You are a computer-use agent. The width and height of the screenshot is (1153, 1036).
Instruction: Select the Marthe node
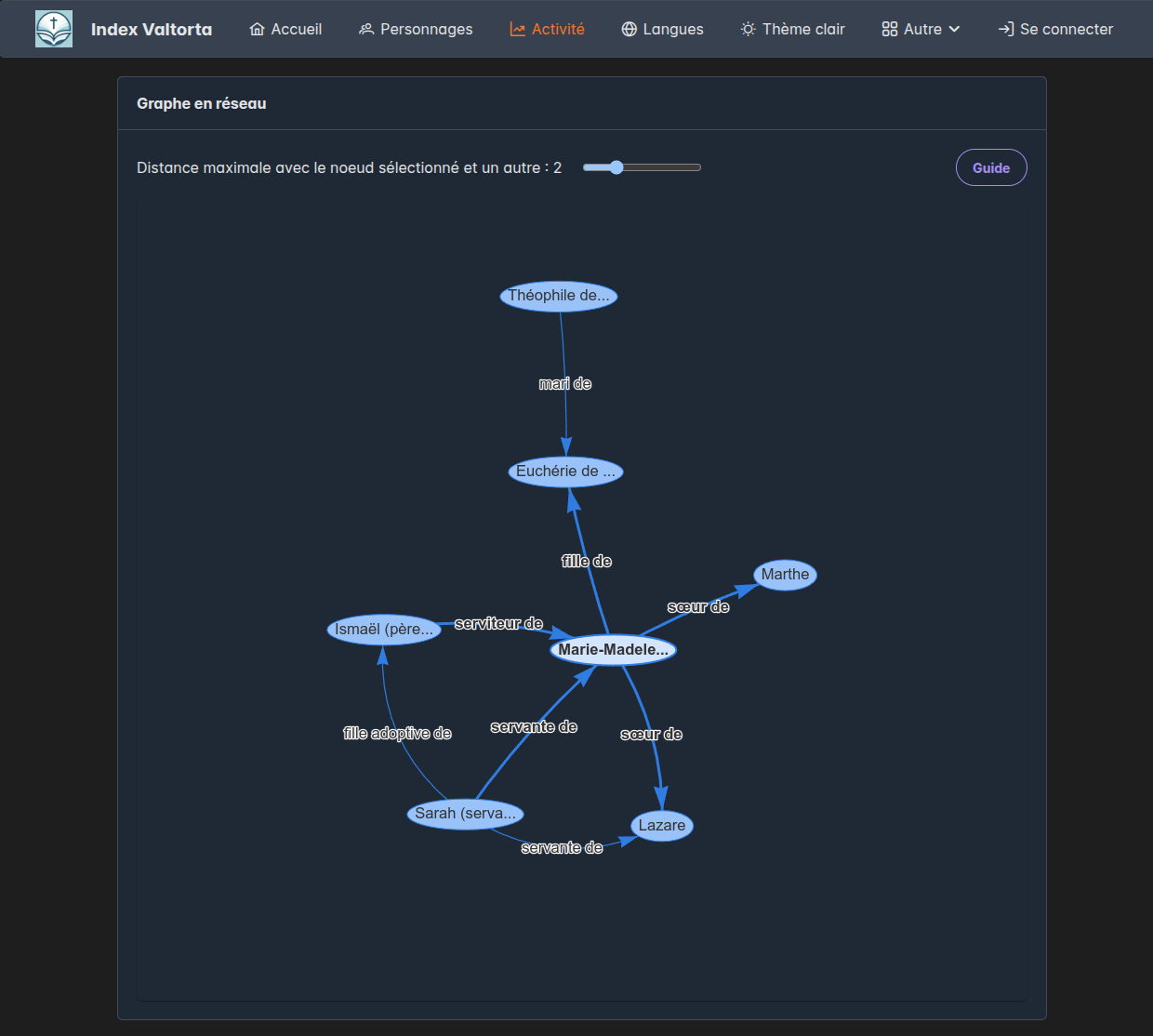click(x=785, y=575)
